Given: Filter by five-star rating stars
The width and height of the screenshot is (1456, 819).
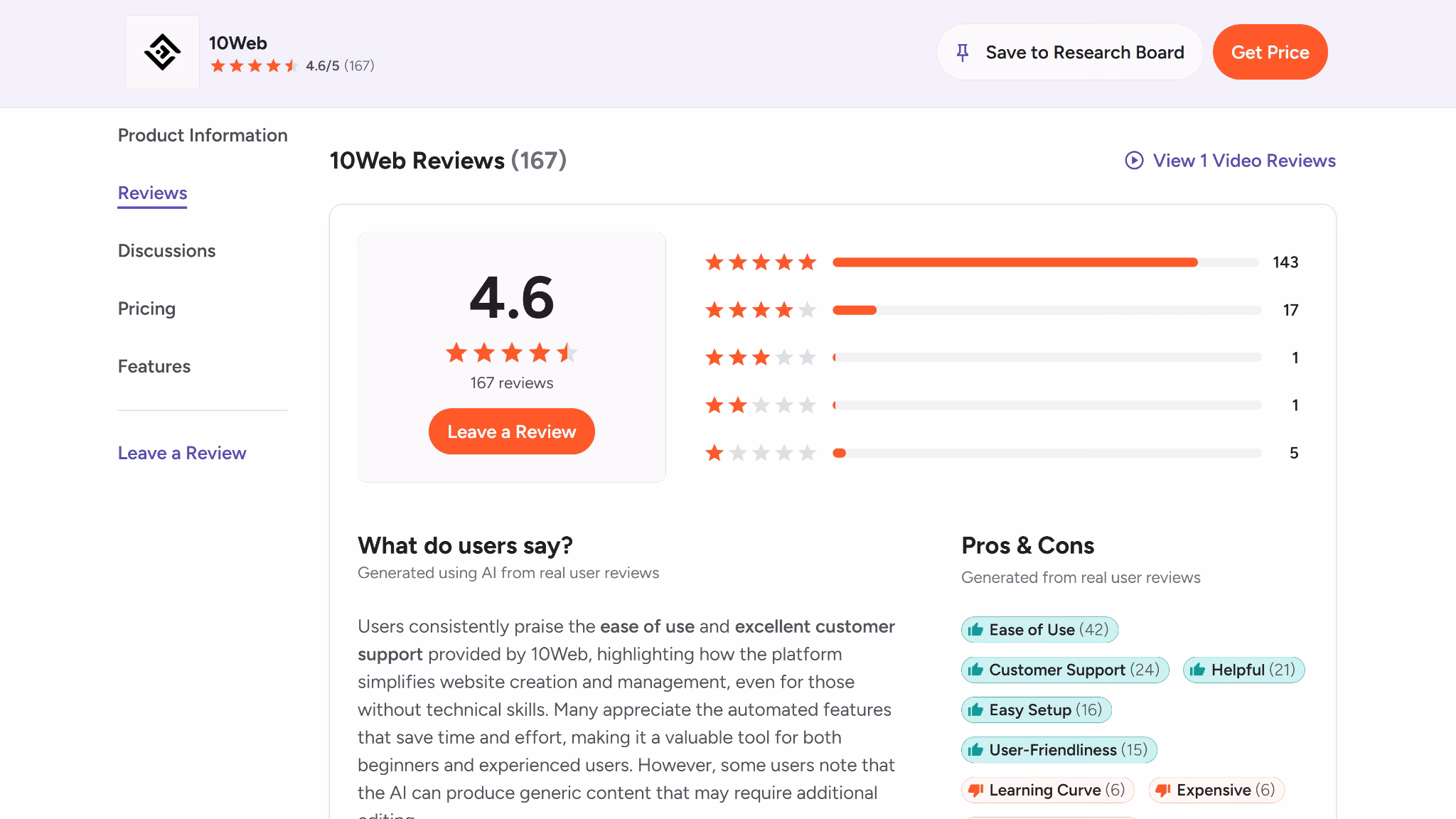Looking at the screenshot, I should click(x=761, y=262).
